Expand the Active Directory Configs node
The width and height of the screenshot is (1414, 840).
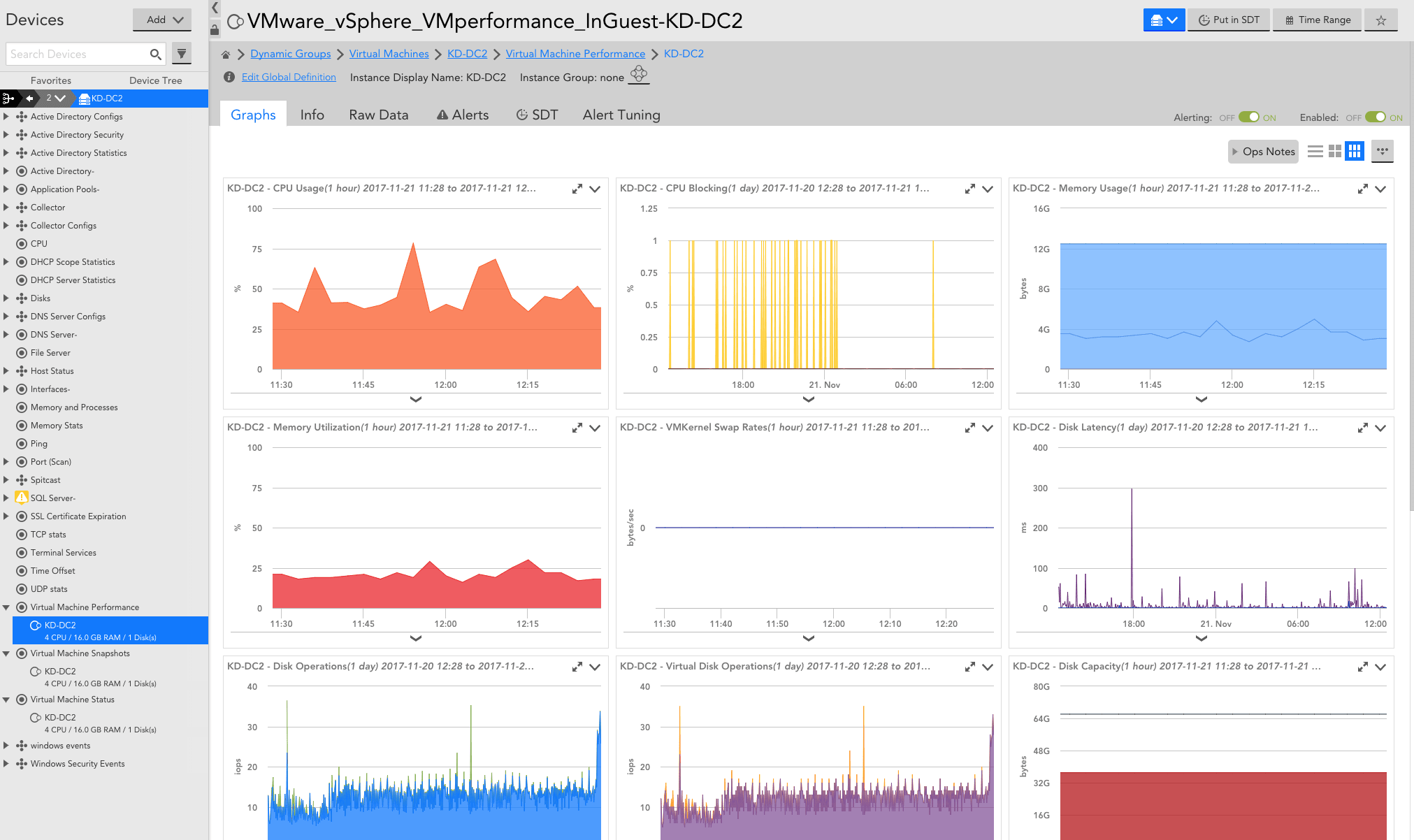[x=6, y=117]
